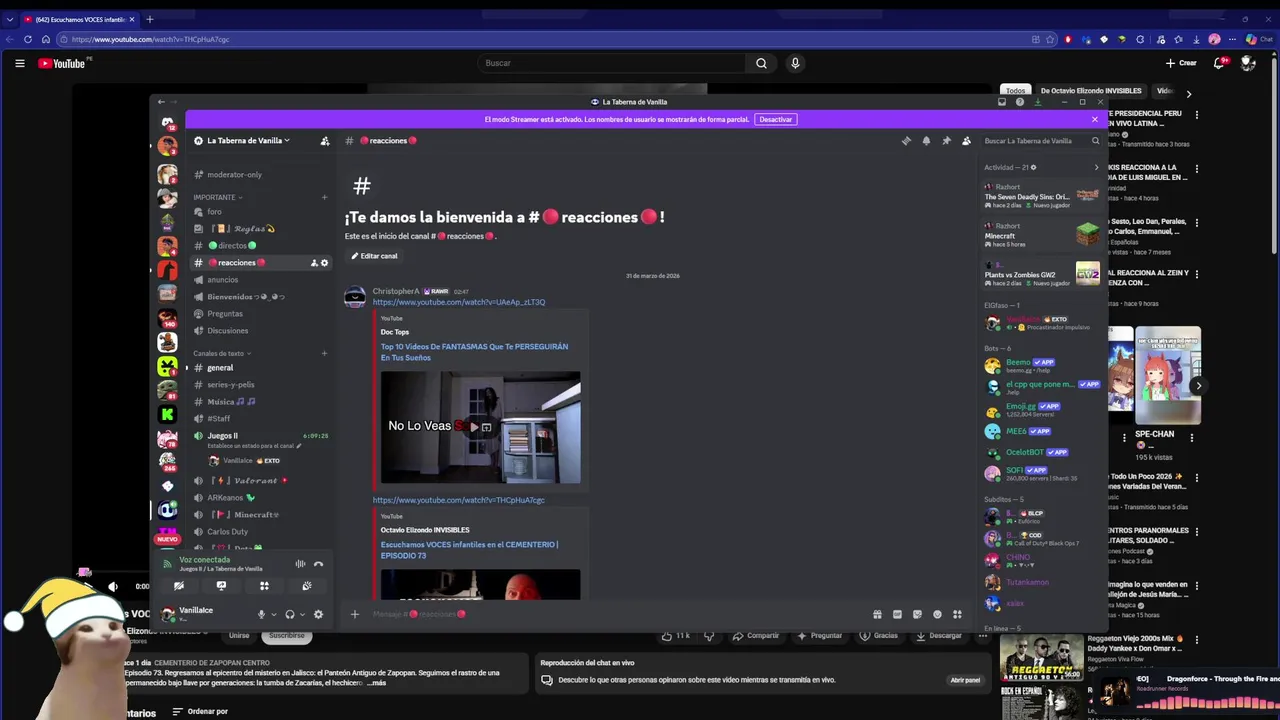Expand Actividad panel with right chevron

tap(1096, 168)
